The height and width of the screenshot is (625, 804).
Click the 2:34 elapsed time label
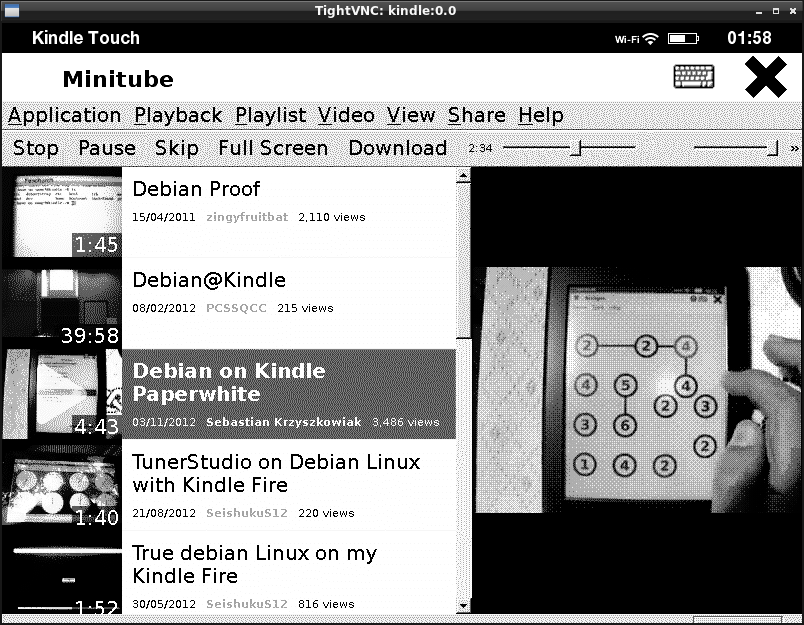click(480, 148)
